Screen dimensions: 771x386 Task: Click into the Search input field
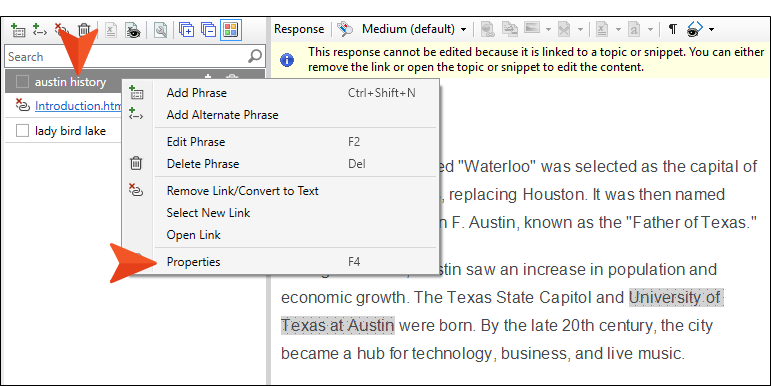pos(128,56)
